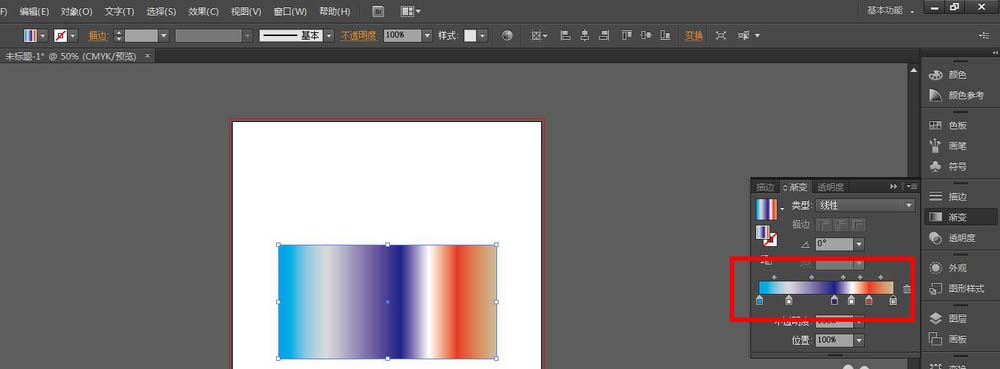
Task: Align selection to vertical bottom
Action: 665,36
